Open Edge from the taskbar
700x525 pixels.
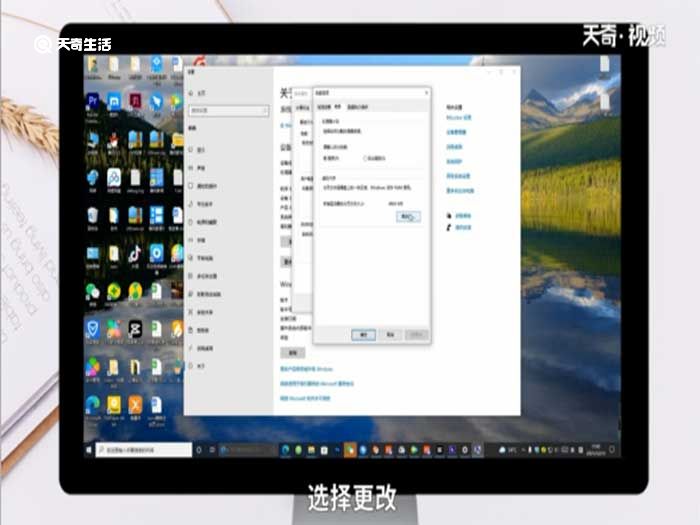[x=286, y=450]
